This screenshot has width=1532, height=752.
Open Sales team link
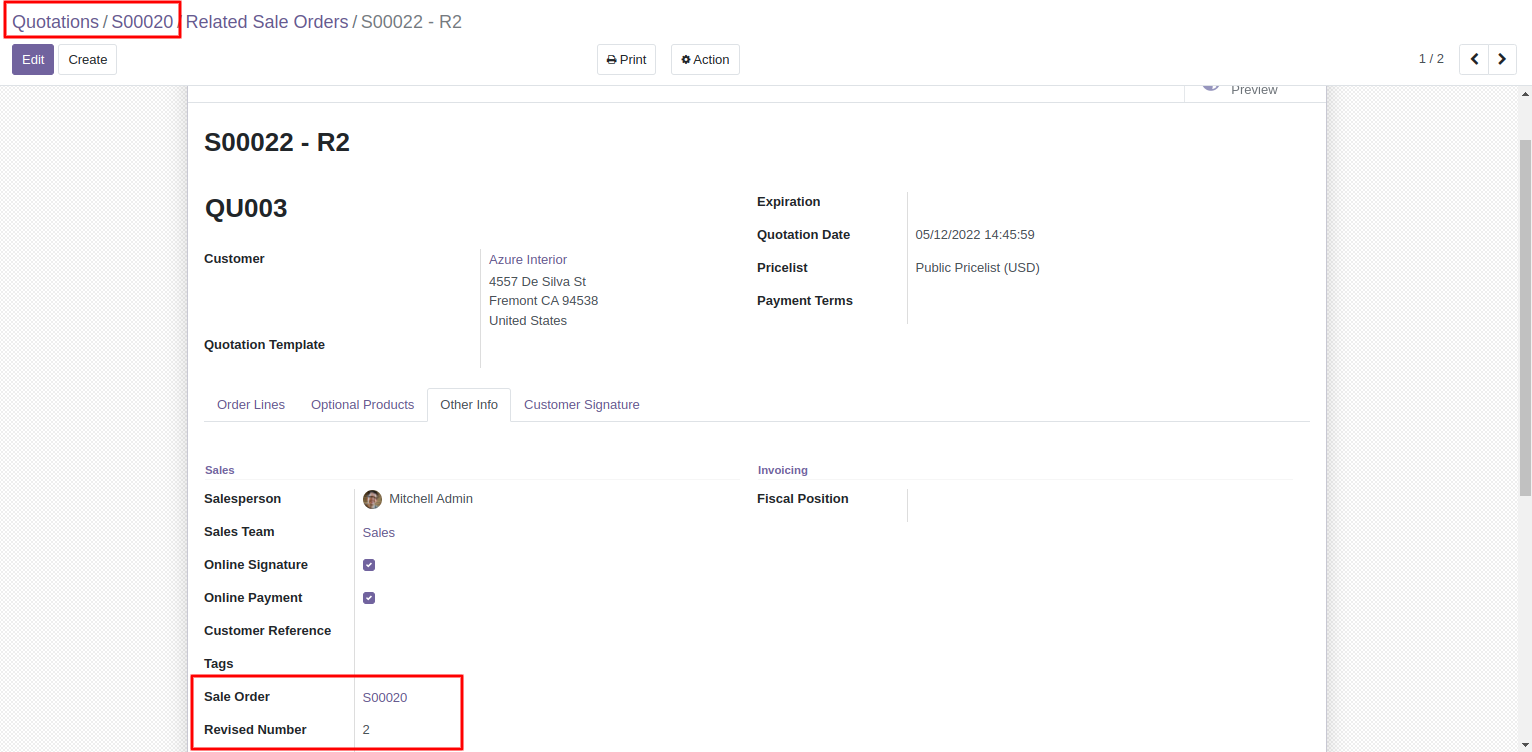[379, 533]
